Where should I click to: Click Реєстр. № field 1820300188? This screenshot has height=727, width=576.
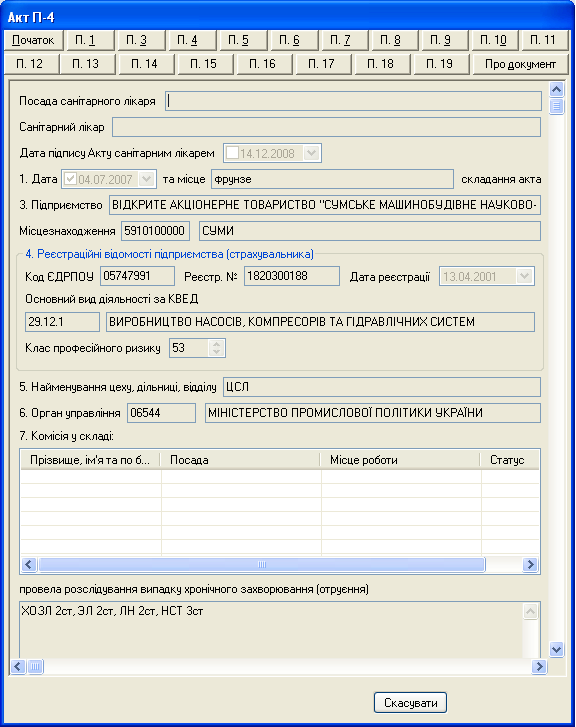292,276
